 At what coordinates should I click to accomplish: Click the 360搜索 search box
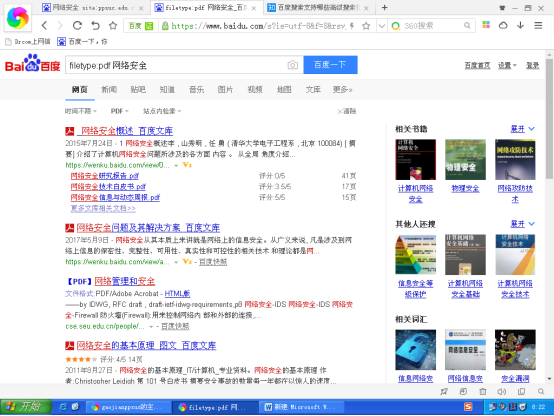click(431, 25)
